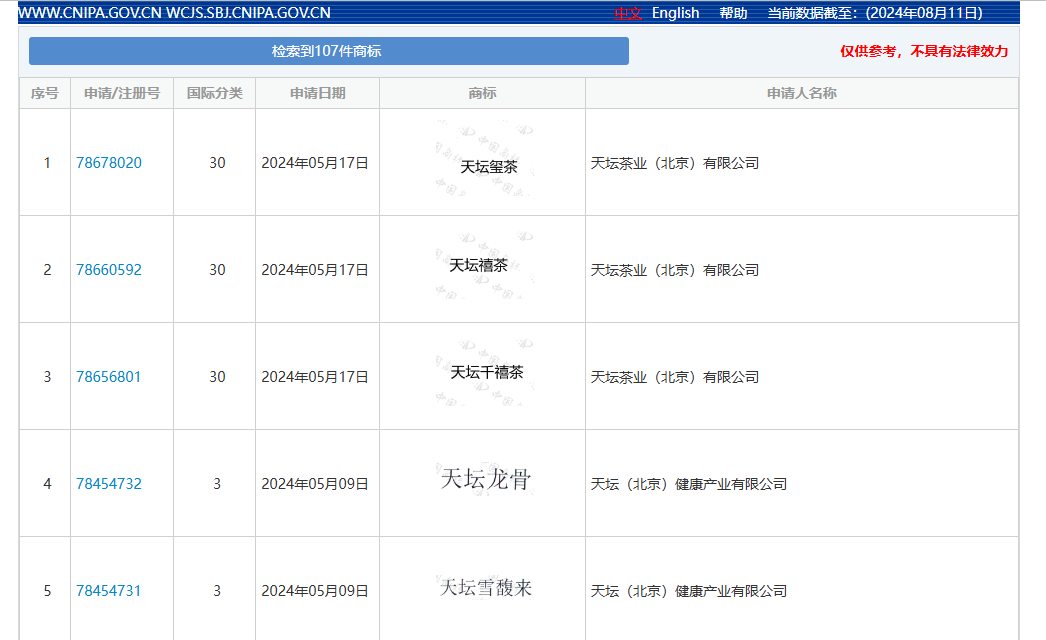Select applicant 天坛茶业（北京）有限公司 in row 3
Image resolution: width=1046 pixels, height=640 pixels.
[675, 377]
